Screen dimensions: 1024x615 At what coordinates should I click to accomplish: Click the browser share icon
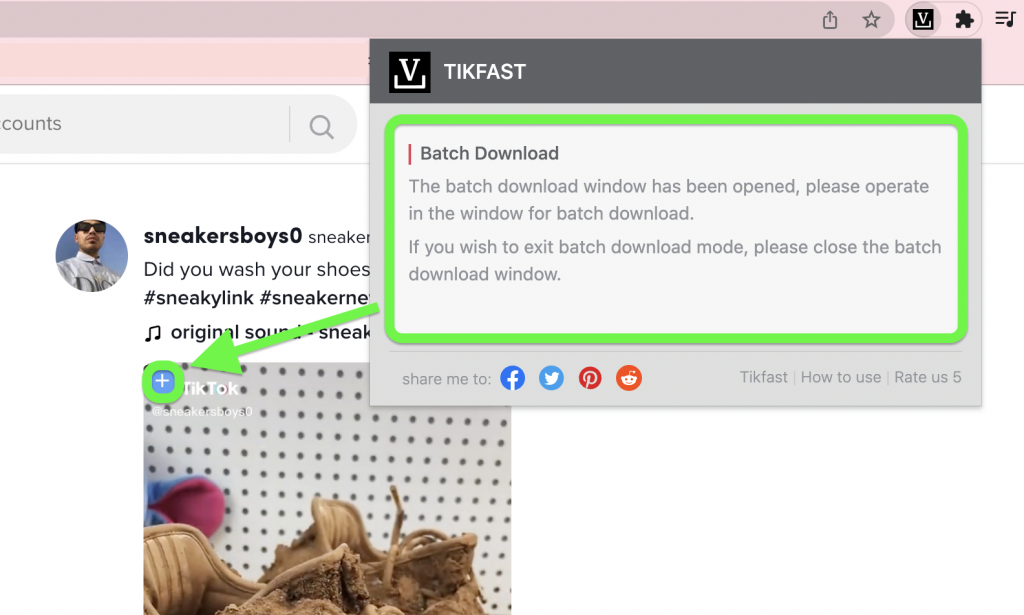point(829,20)
